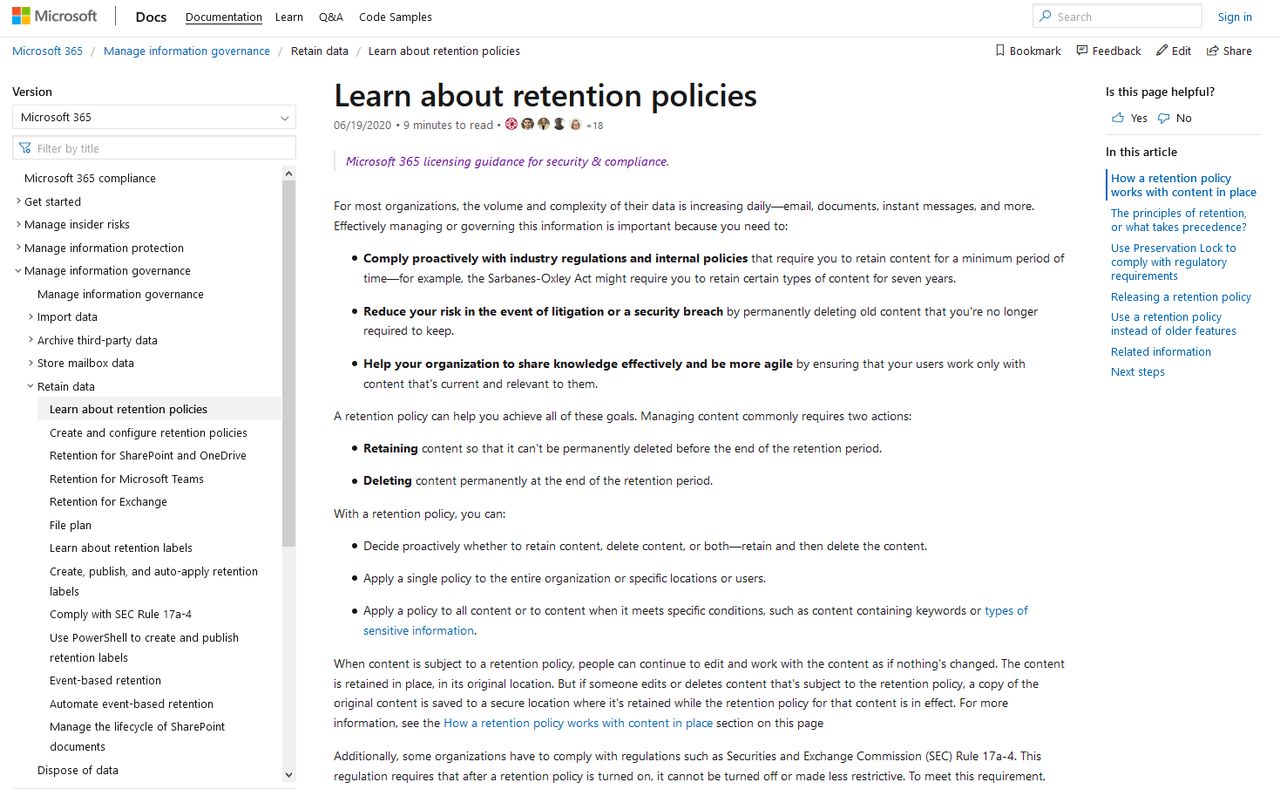This screenshot has width=1280, height=789.
Task: Click the thumbs-down No icon
Action: coord(1164,118)
